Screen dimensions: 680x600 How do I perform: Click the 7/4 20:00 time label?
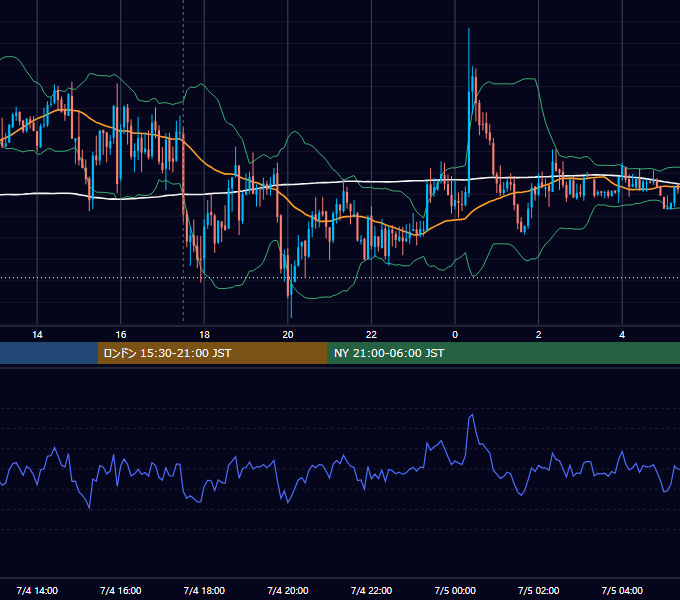288,590
